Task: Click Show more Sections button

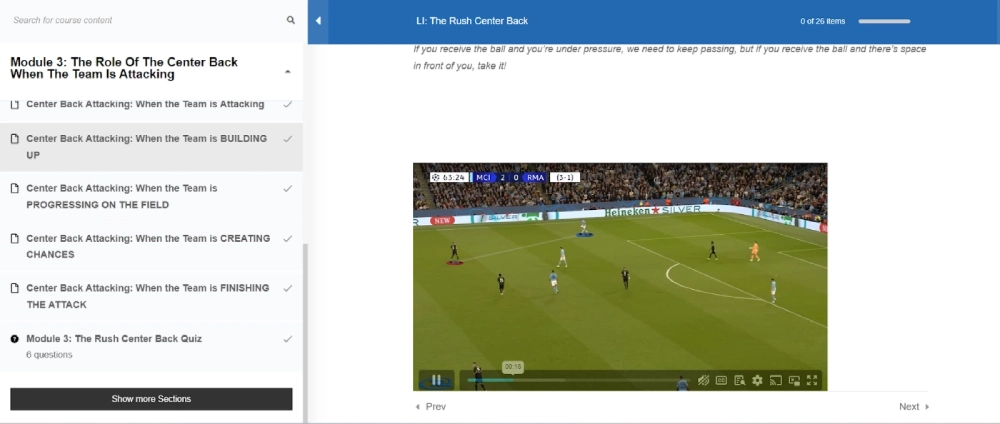Action: tap(151, 399)
